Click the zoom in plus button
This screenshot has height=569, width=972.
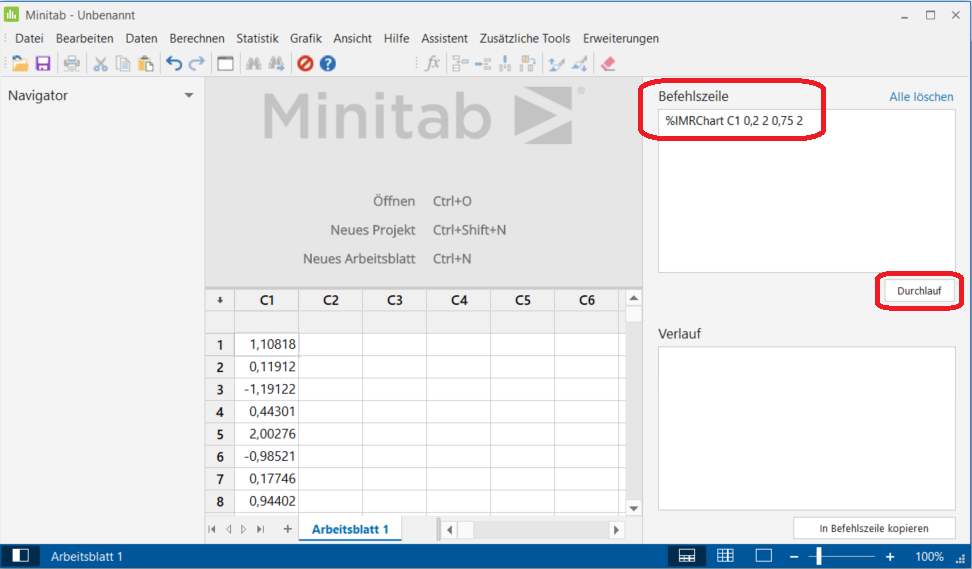pos(890,557)
